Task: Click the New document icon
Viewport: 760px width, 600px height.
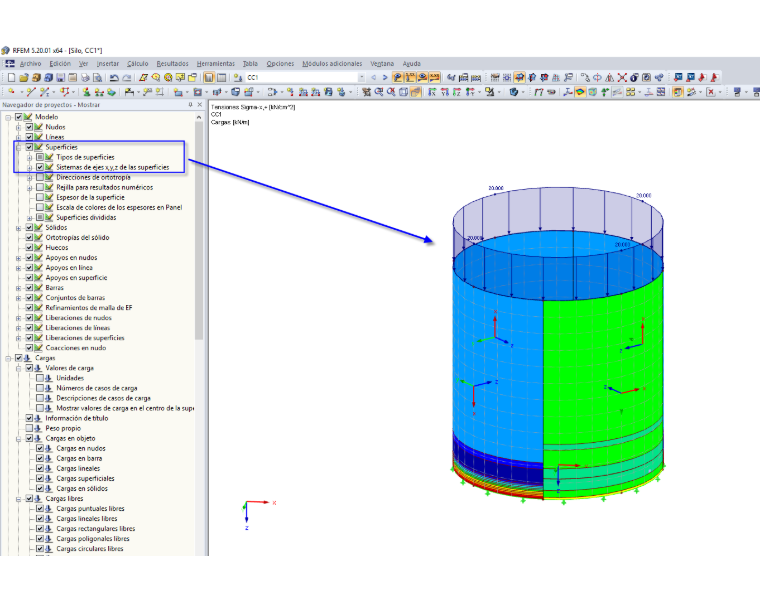Action: [11, 78]
